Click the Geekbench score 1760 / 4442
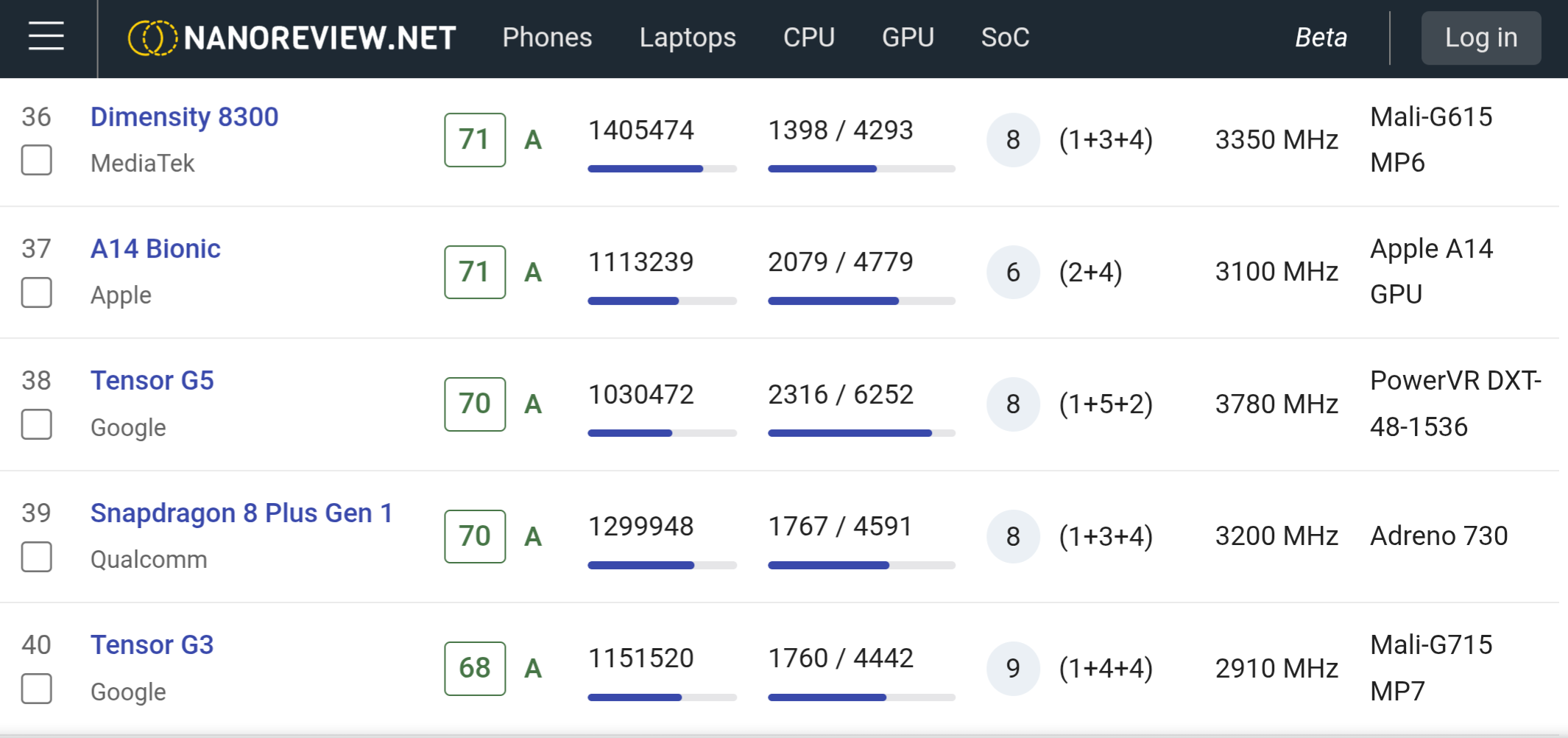The height and width of the screenshot is (738, 1568). [x=841, y=658]
